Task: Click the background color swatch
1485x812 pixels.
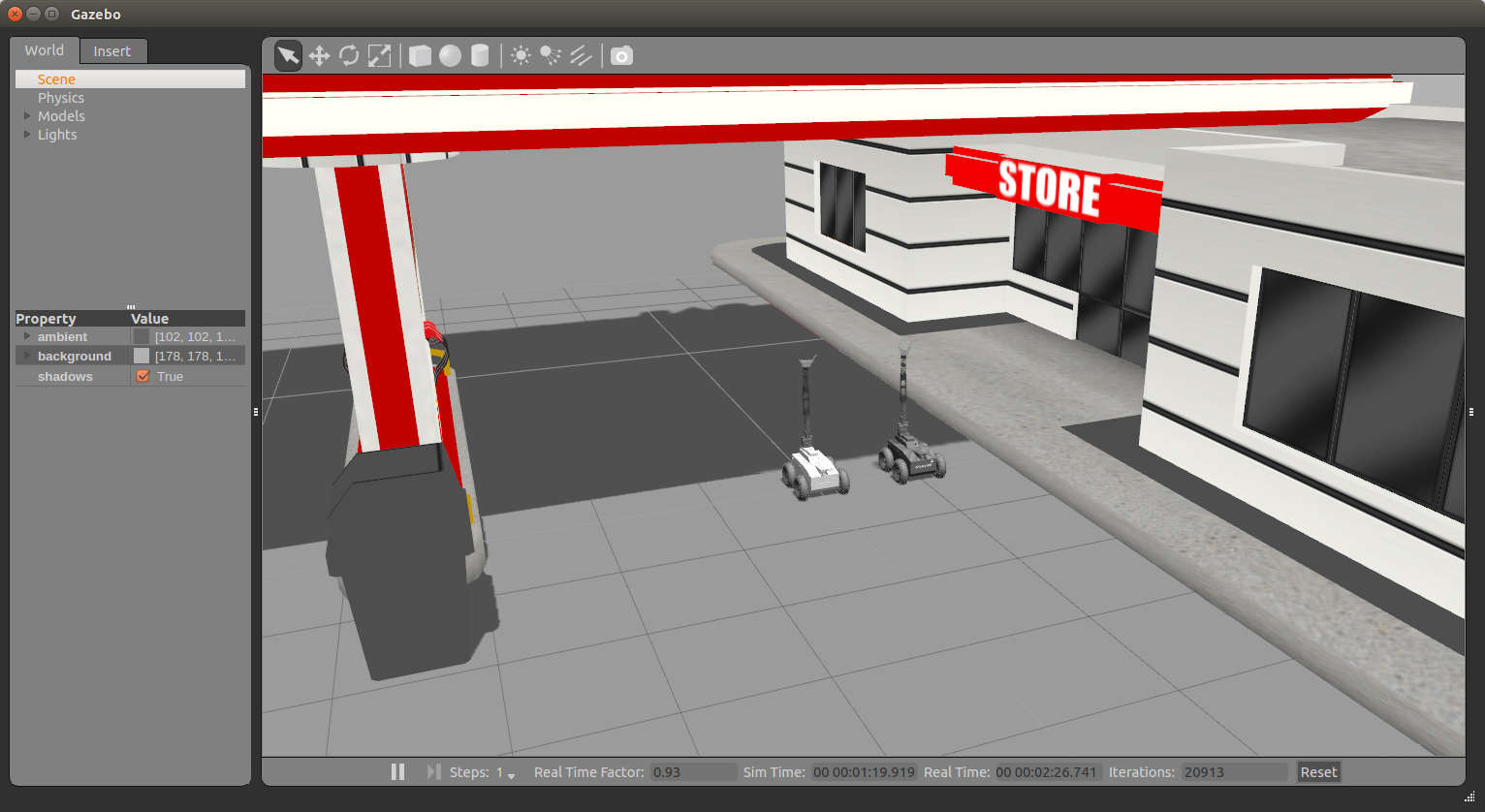Action: pos(142,357)
